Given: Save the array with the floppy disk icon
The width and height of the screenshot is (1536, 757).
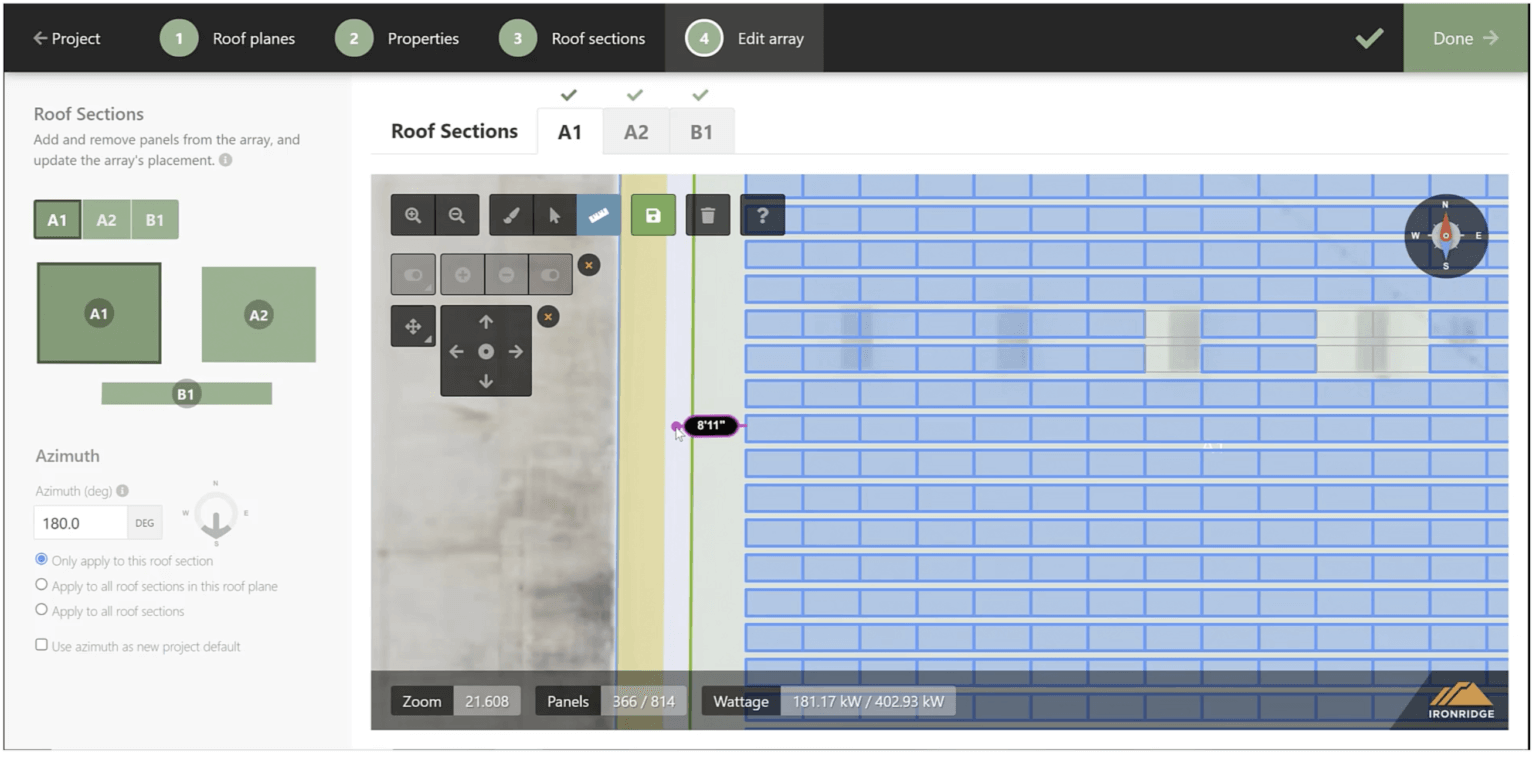Looking at the screenshot, I should pyautogui.click(x=653, y=215).
